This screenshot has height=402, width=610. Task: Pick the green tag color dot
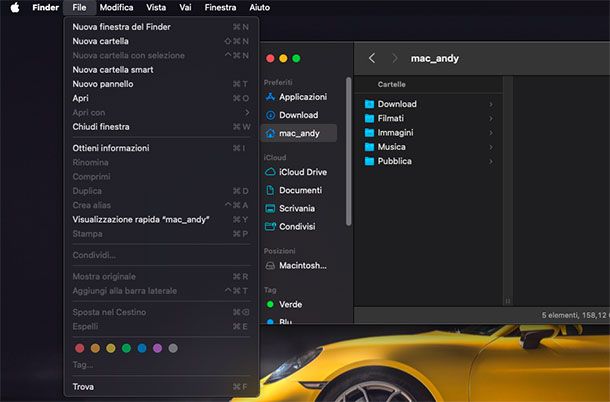(126, 348)
